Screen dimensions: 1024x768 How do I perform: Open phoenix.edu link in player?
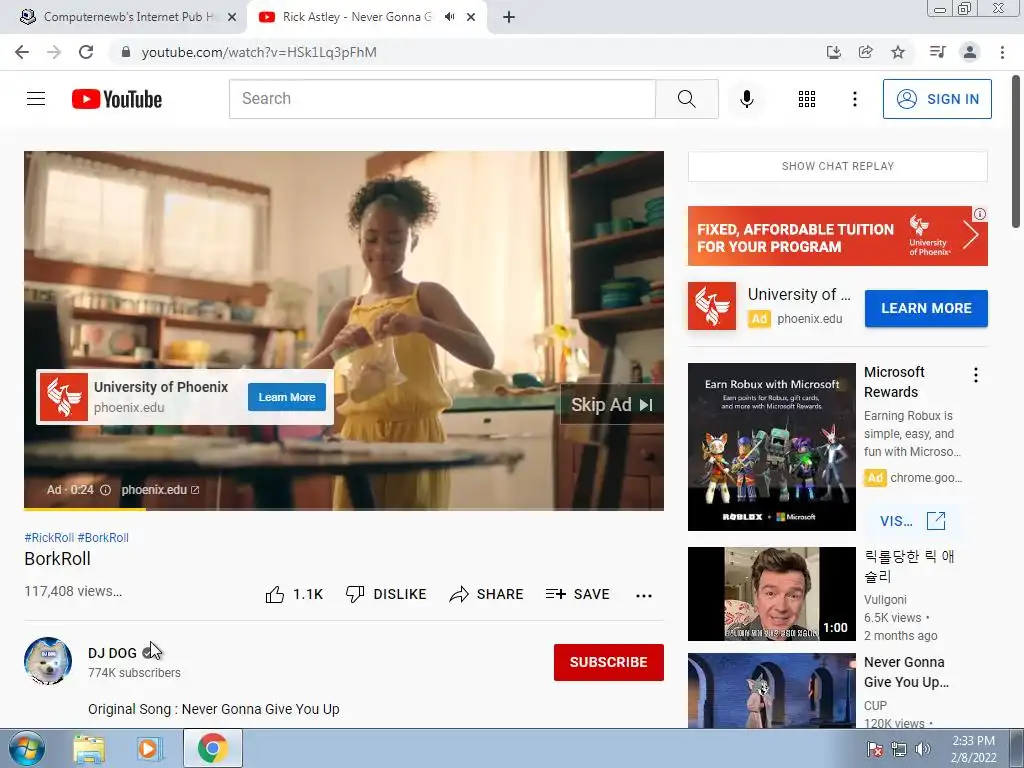coord(160,490)
